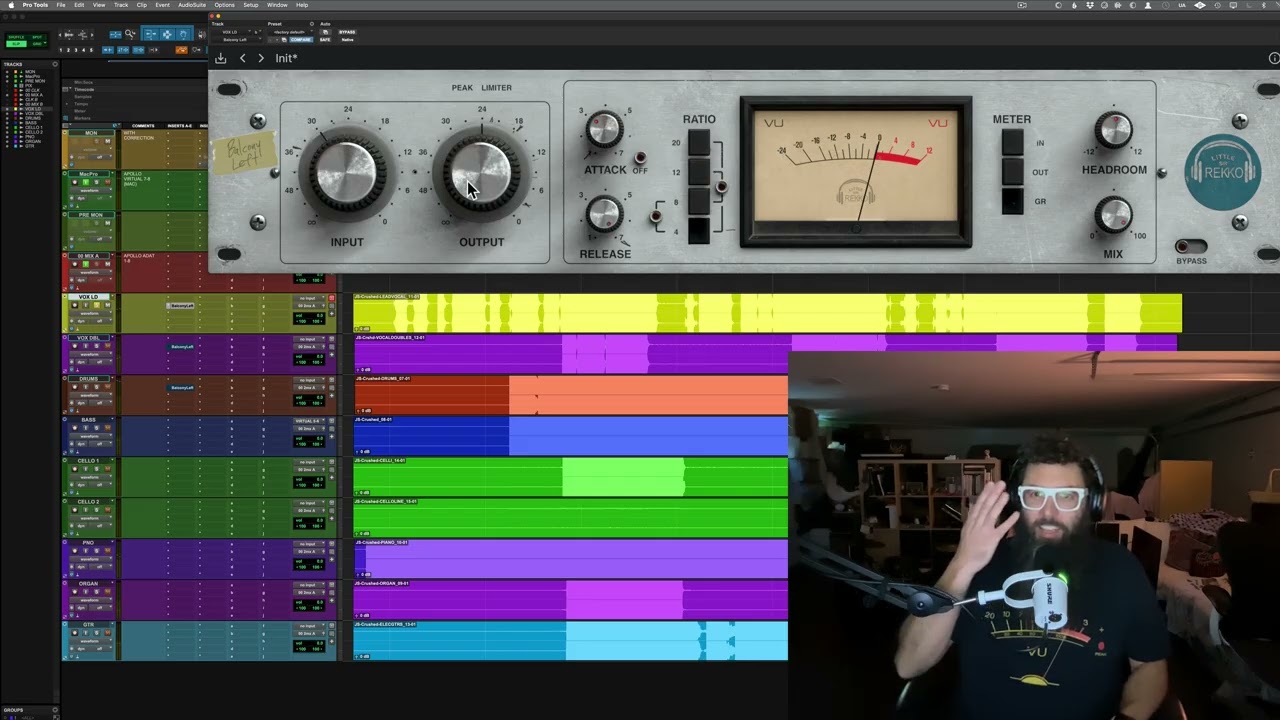Viewport: 1280px width, 720px height.
Task: Set the meter to GR mode
Action: pos(1012,201)
